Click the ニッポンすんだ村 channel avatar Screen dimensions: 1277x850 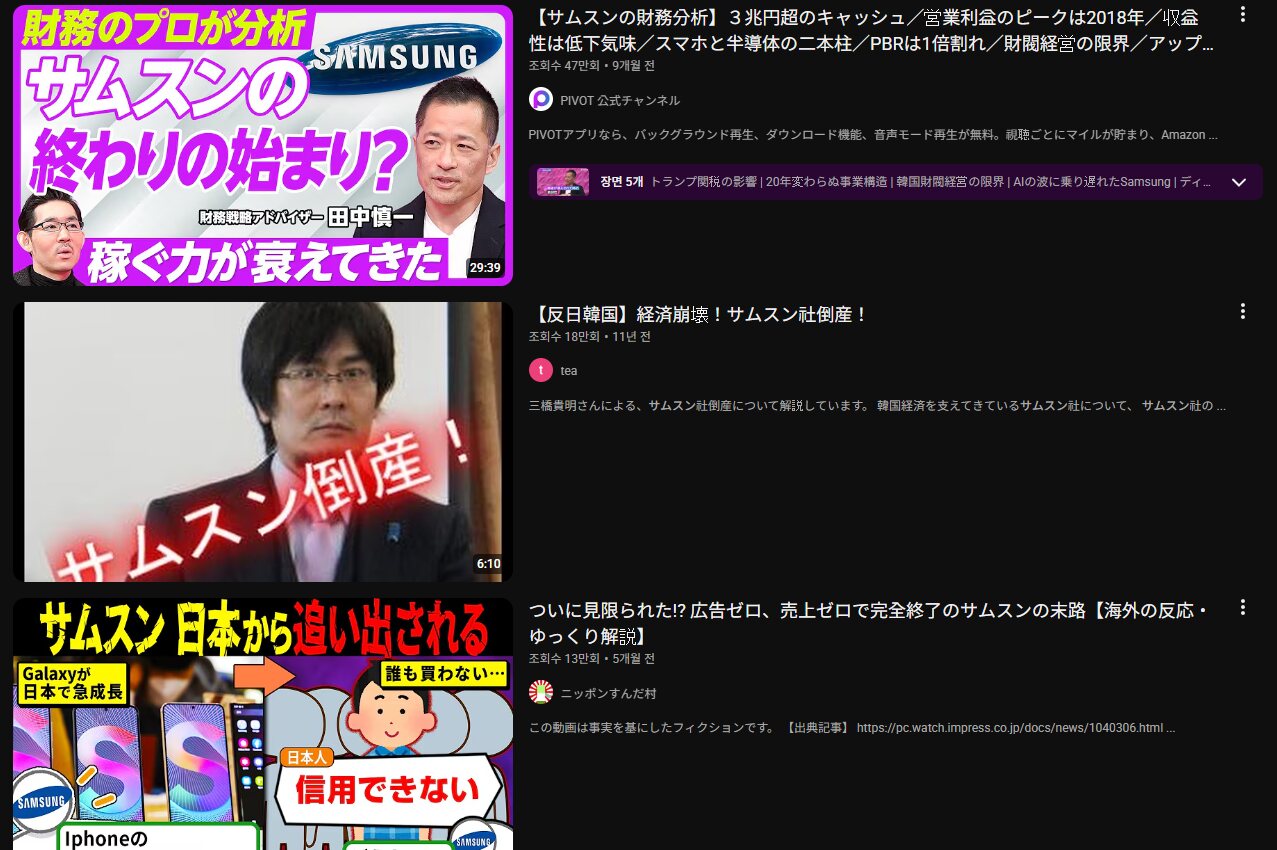pos(541,693)
